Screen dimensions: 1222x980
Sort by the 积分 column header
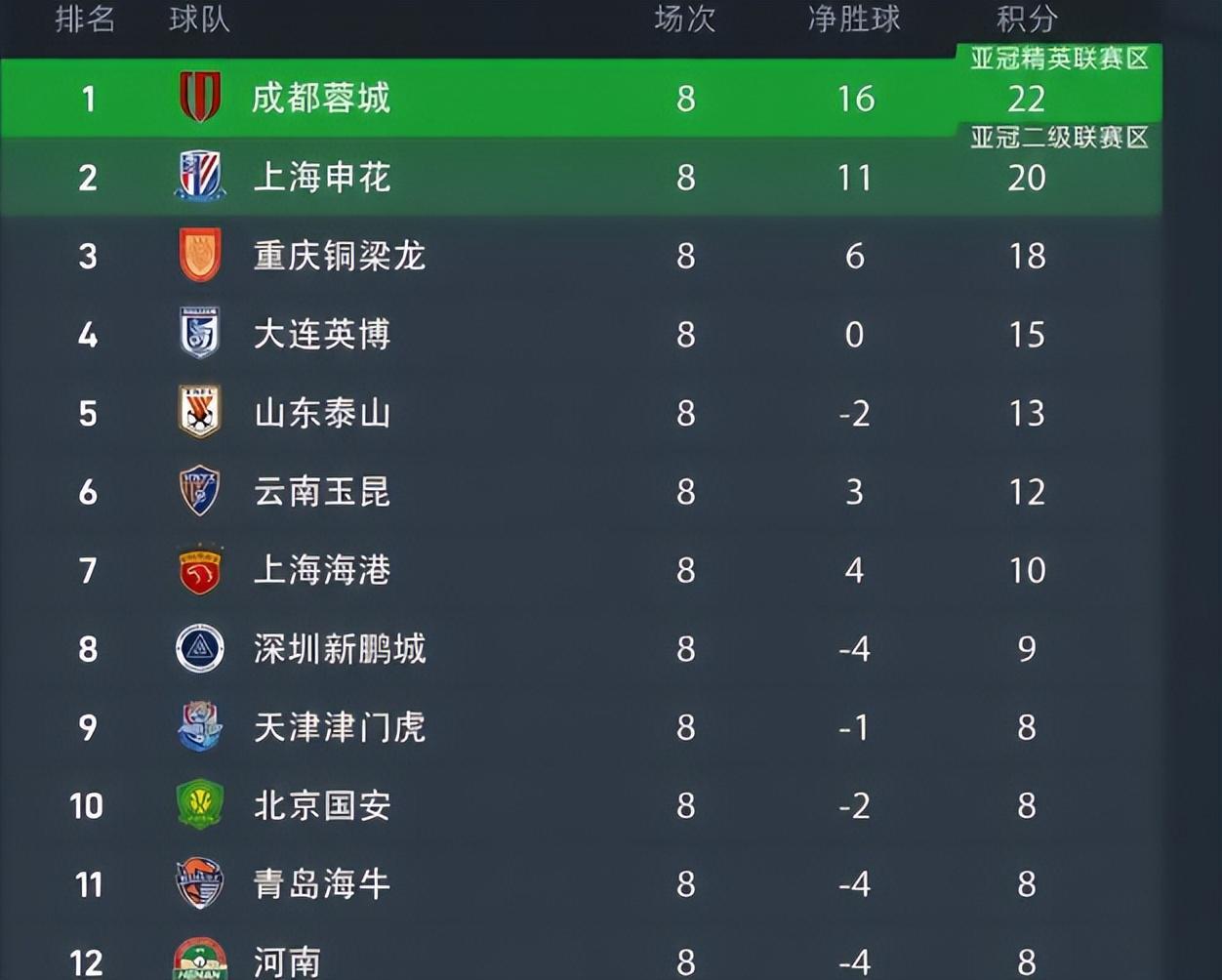(1027, 19)
